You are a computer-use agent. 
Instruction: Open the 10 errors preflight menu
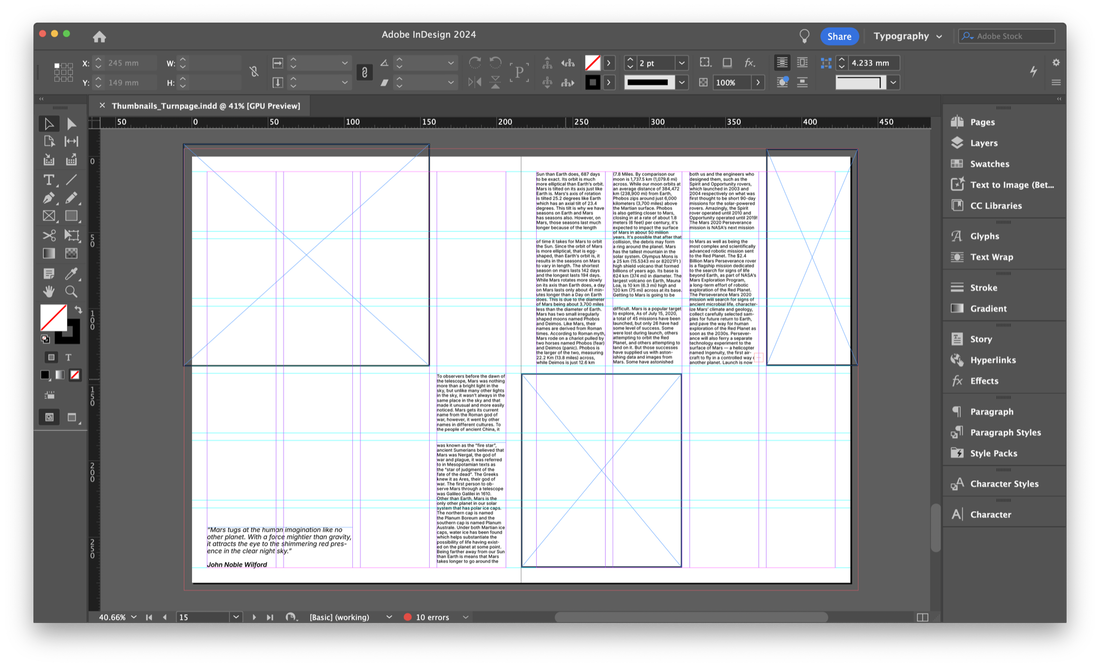[x=465, y=617]
